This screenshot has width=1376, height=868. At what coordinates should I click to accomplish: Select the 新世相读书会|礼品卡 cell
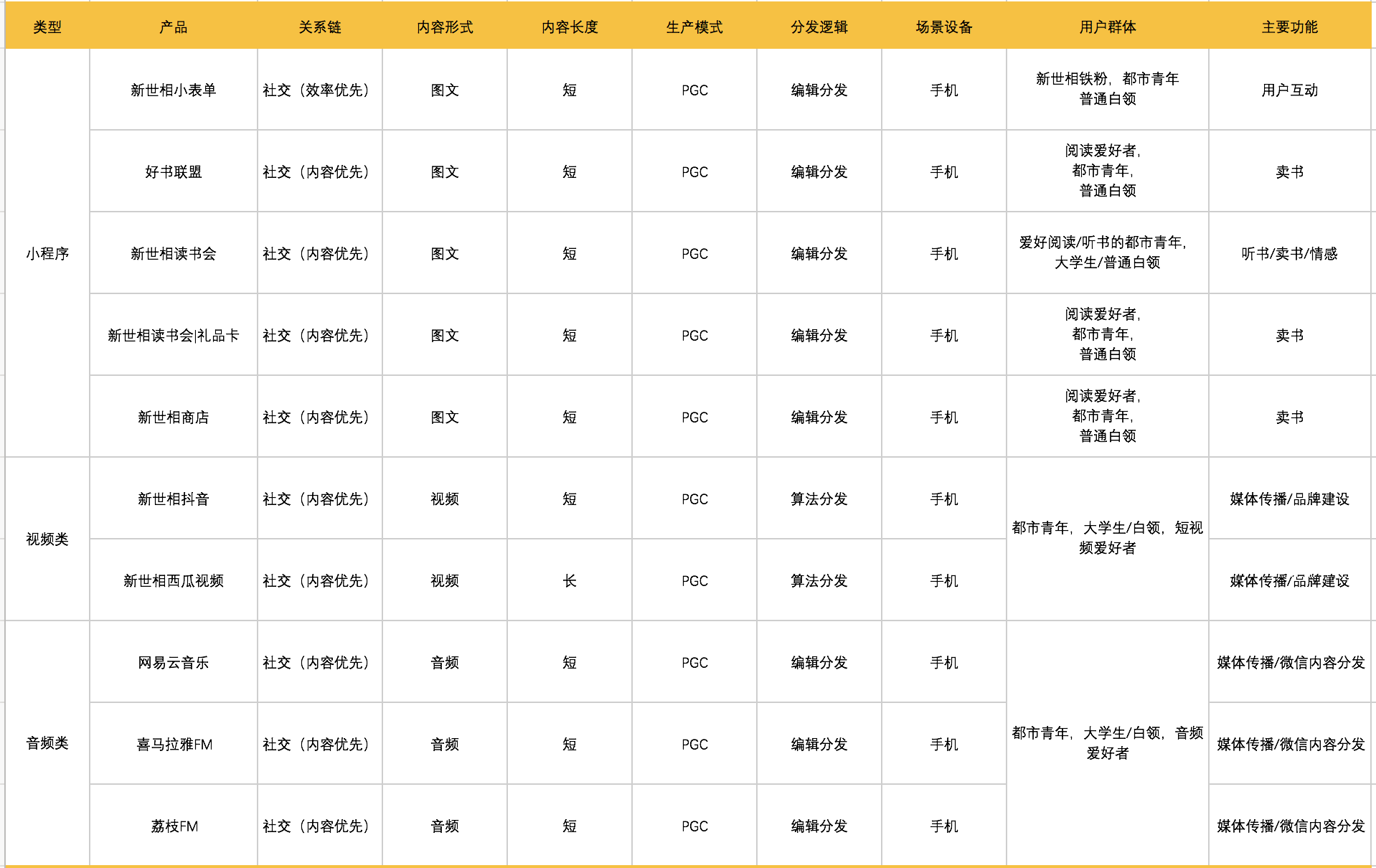pyautogui.click(x=173, y=336)
